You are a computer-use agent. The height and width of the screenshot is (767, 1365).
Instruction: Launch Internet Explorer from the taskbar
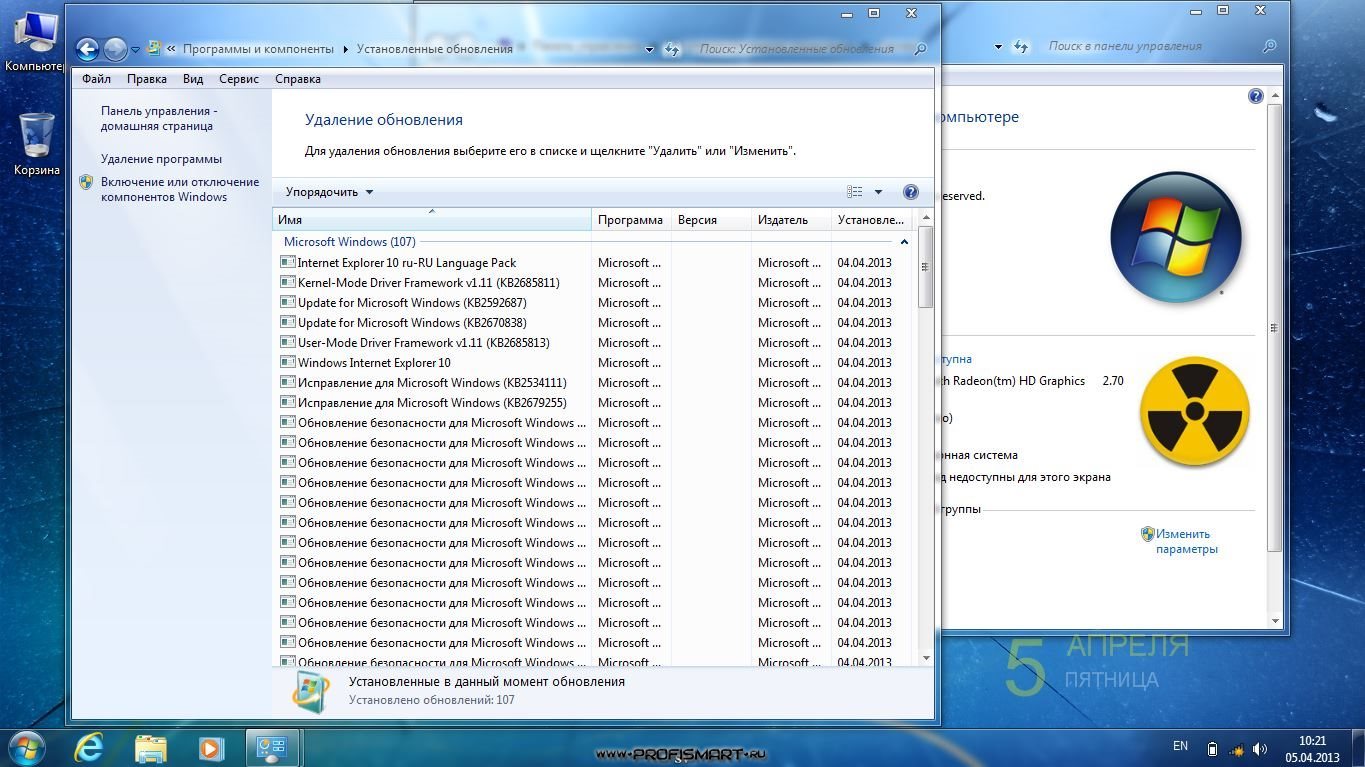(x=89, y=747)
